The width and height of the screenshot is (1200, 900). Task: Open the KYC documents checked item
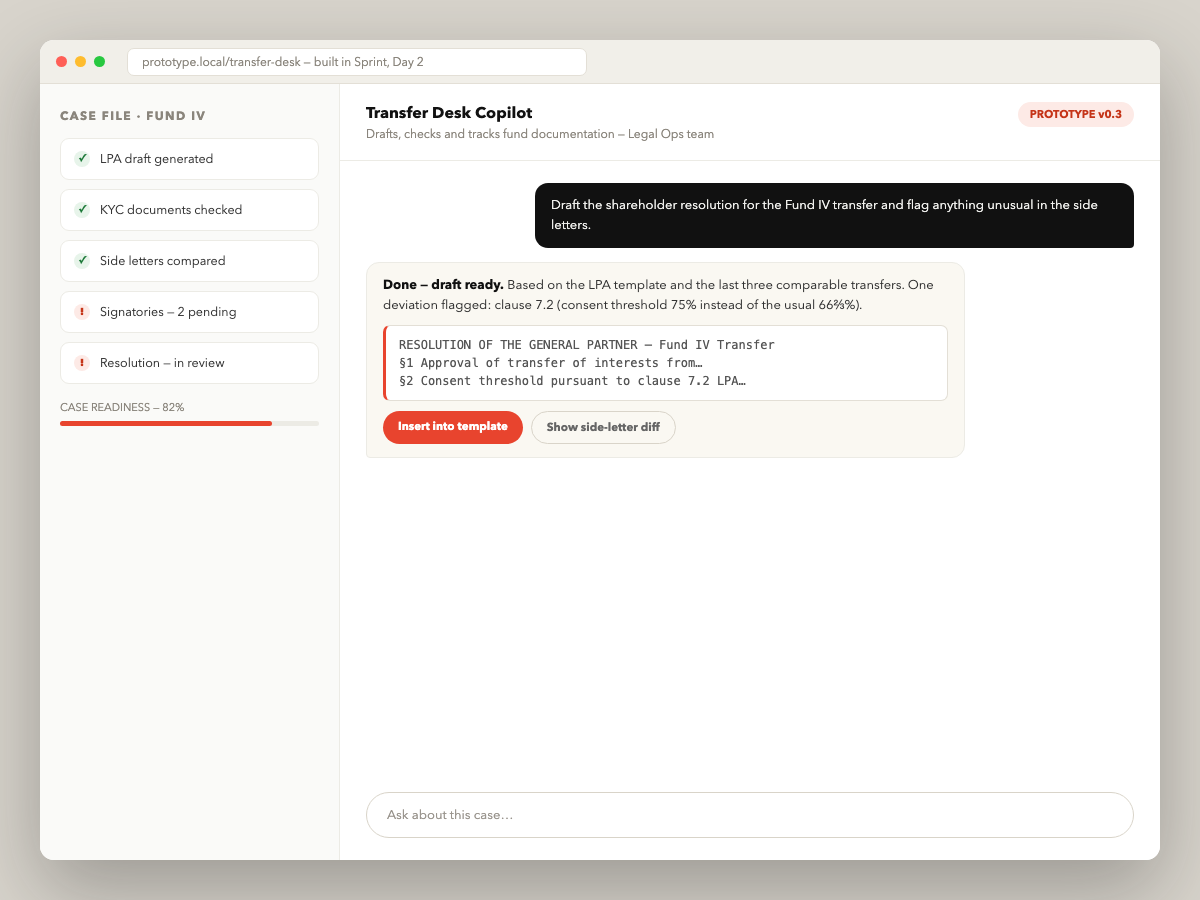click(189, 210)
